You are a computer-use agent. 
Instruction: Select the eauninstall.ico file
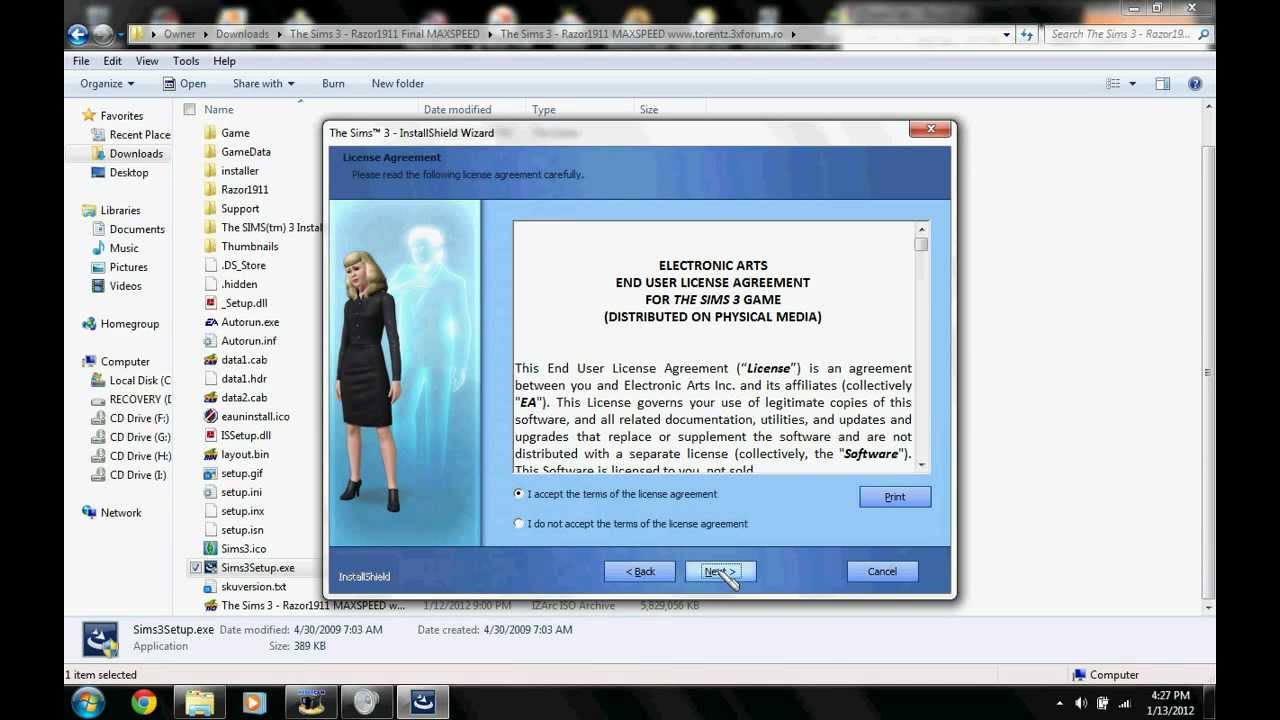[246, 417]
